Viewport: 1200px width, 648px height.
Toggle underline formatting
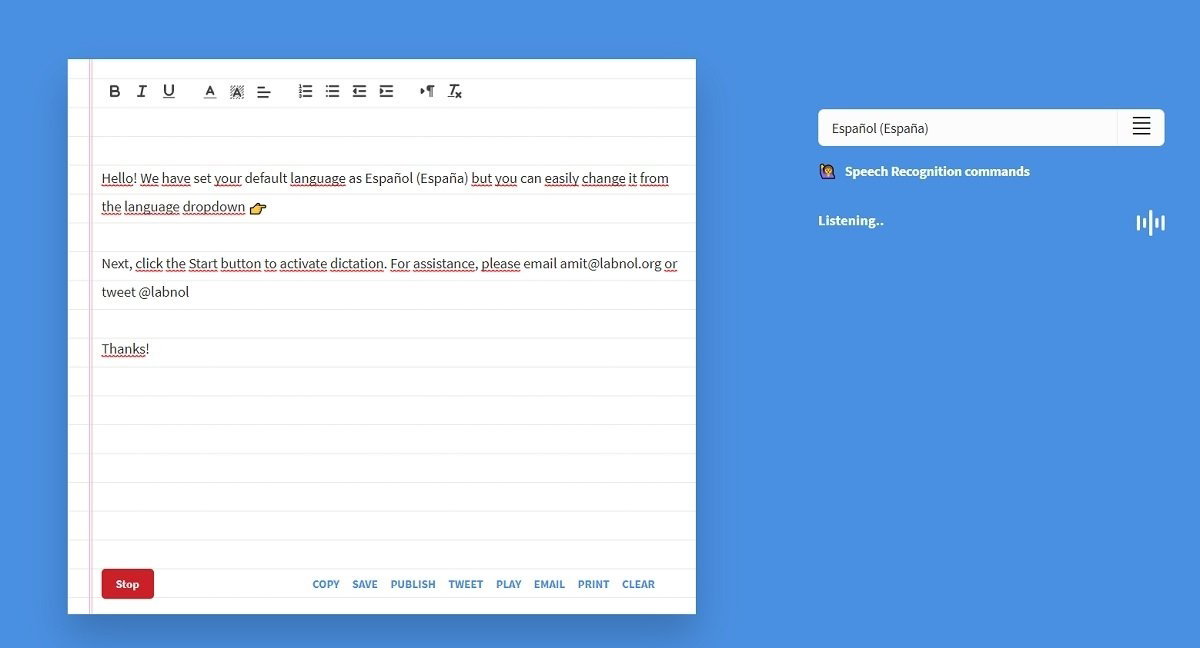pos(169,91)
